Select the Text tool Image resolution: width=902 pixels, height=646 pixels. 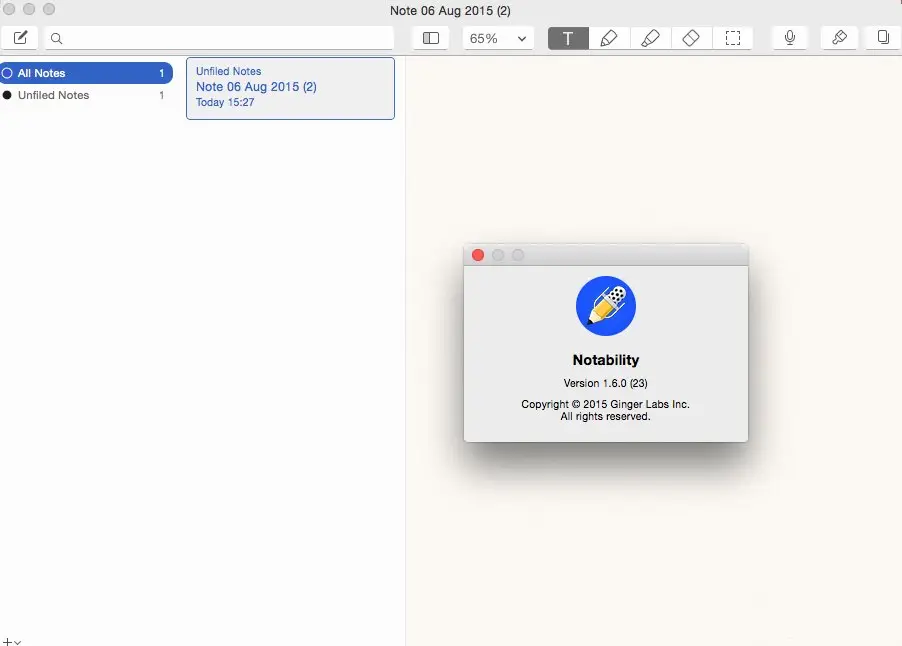568,38
